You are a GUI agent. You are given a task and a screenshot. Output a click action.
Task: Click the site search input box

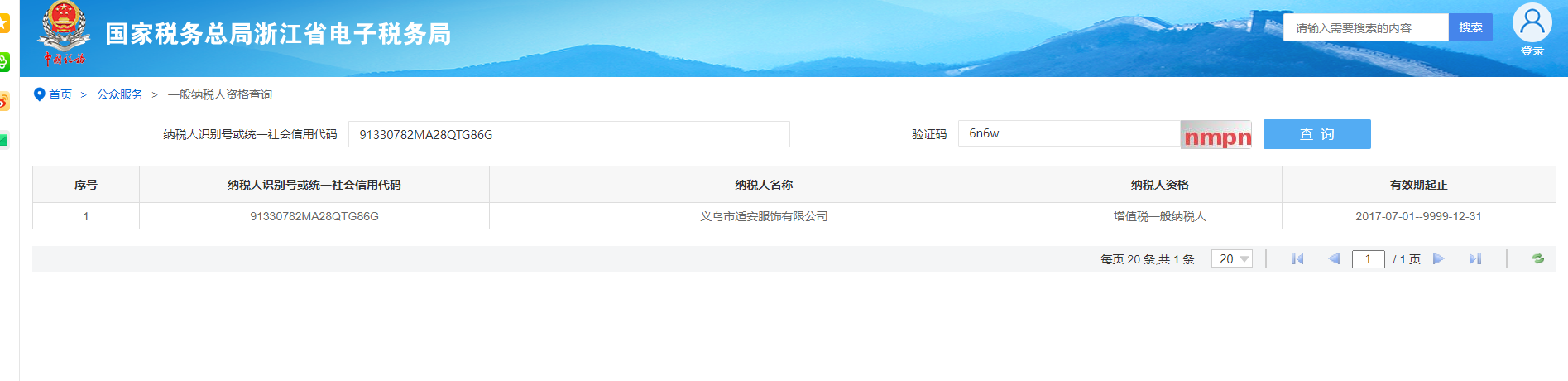[x=1365, y=27]
